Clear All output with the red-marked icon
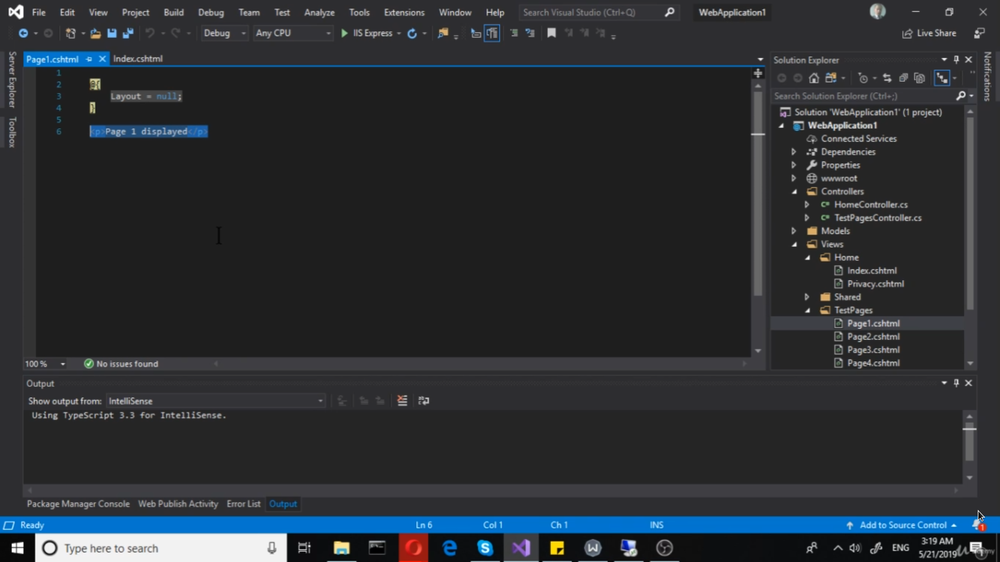1000x562 pixels. (402, 401)
